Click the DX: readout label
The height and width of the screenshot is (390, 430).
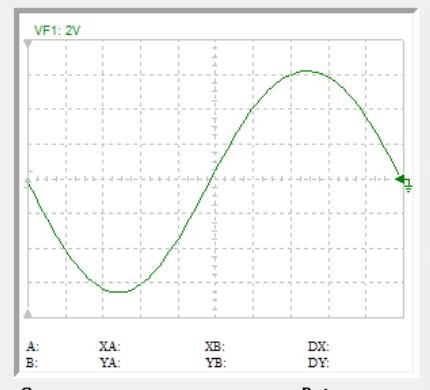click(x=318, y=347)
